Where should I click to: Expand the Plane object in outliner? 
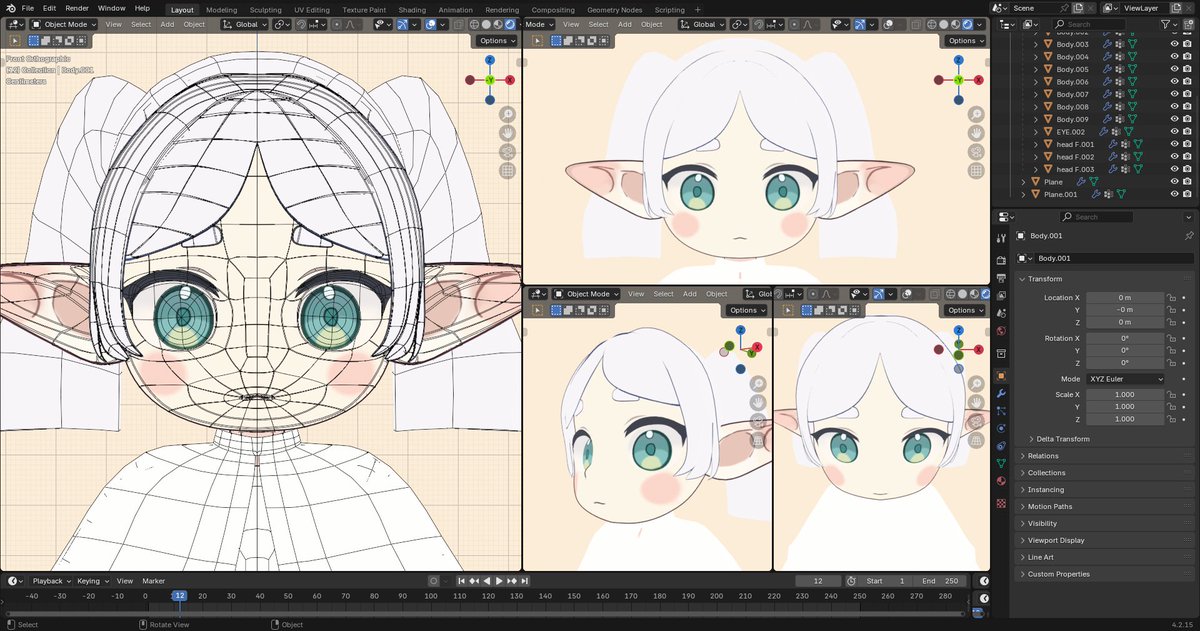[1023, 182]
